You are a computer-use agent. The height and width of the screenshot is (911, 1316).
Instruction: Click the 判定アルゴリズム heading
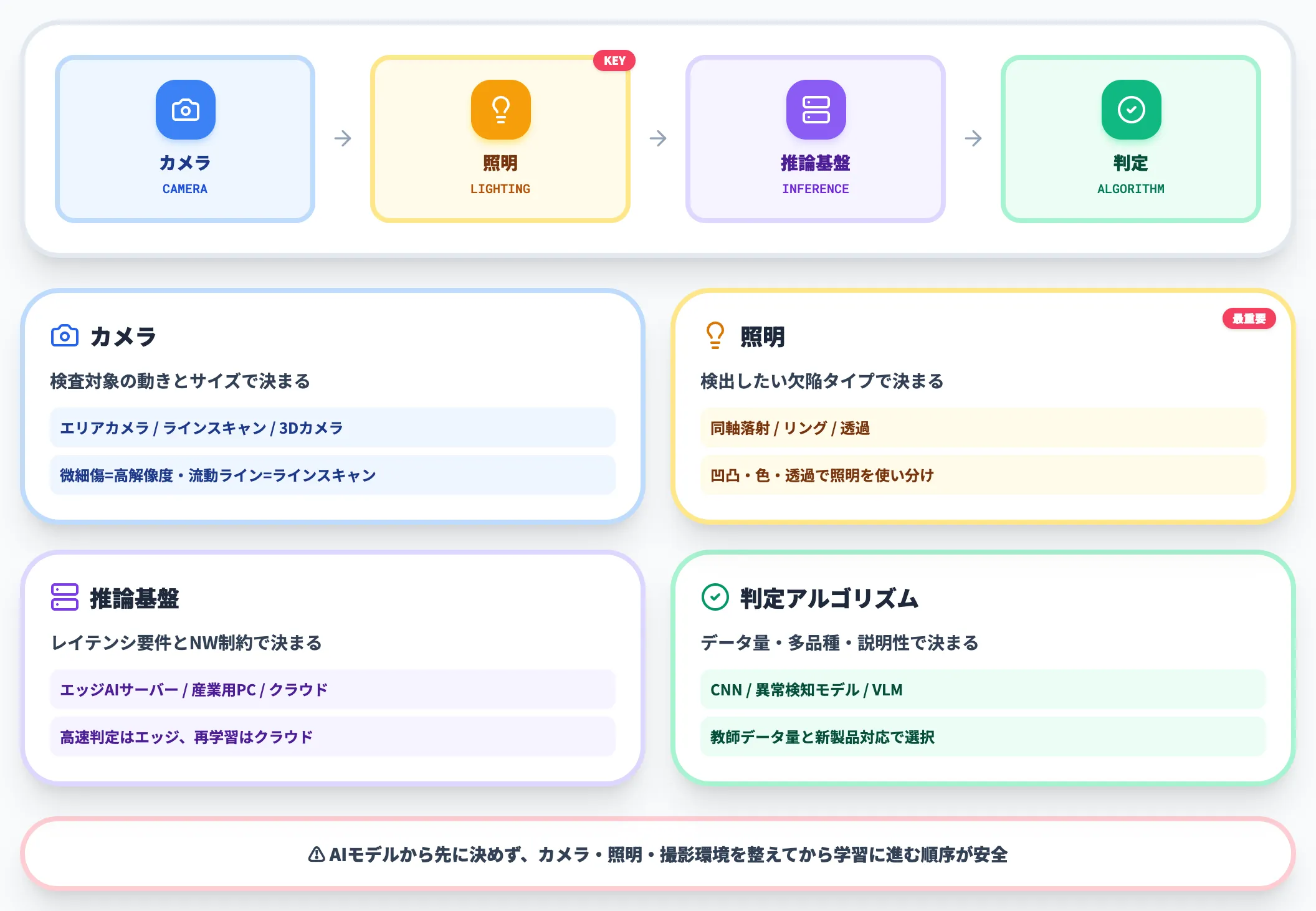point(829,598)
